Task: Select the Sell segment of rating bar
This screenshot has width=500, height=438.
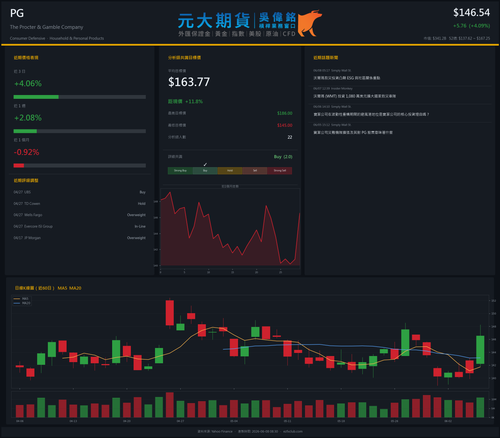Action: pos(255,171)
